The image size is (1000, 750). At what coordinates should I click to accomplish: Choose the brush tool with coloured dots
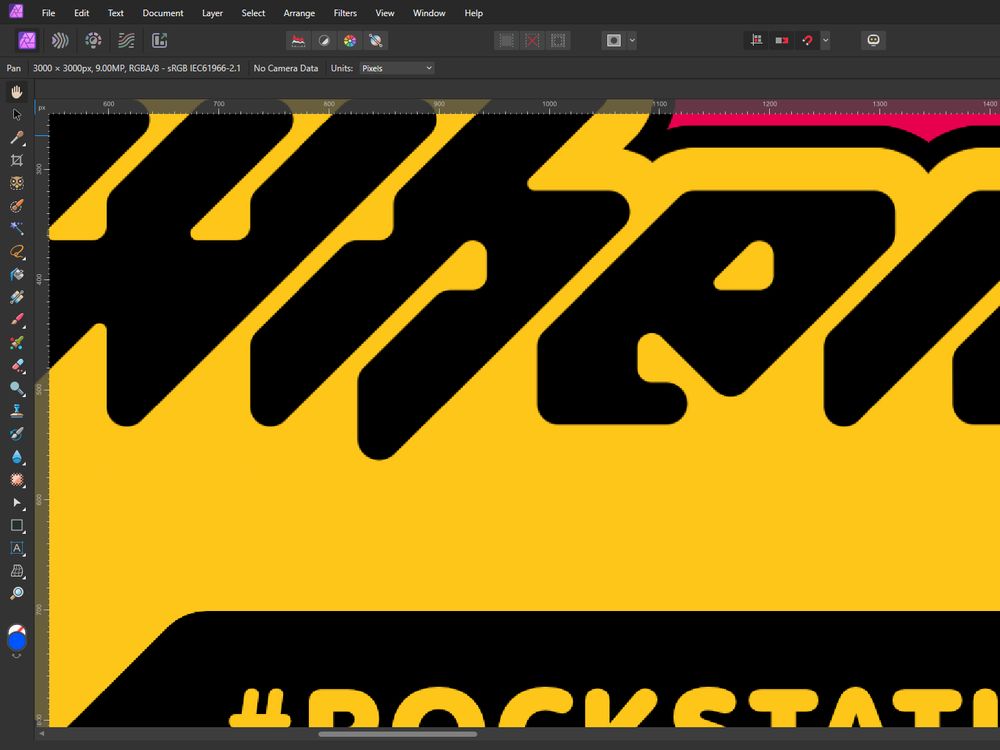point(17,342)
